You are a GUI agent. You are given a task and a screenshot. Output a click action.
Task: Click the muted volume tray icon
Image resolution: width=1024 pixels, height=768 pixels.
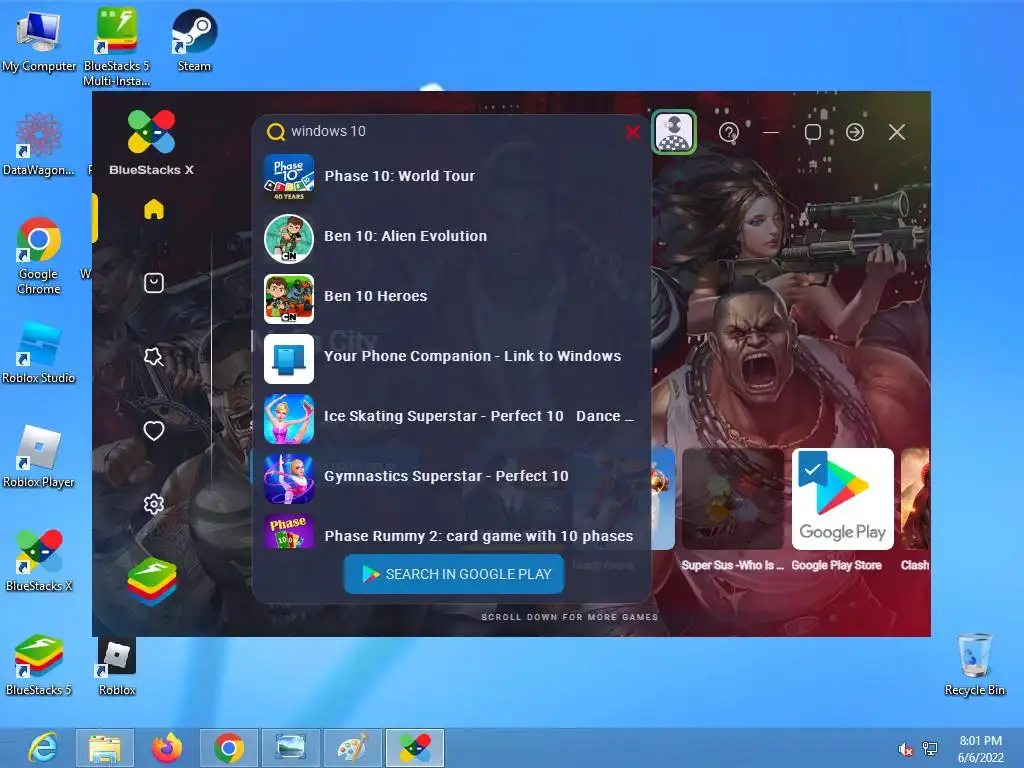tap(905, 749)
